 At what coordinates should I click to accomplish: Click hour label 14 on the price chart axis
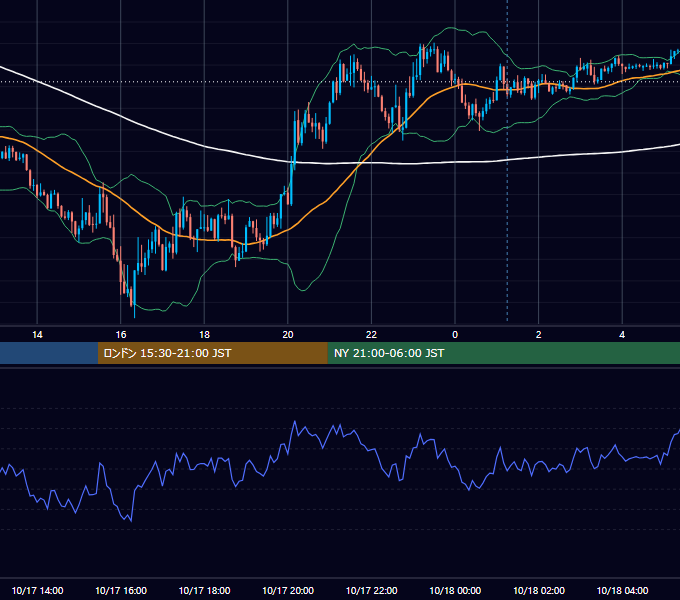coord(37,335)
